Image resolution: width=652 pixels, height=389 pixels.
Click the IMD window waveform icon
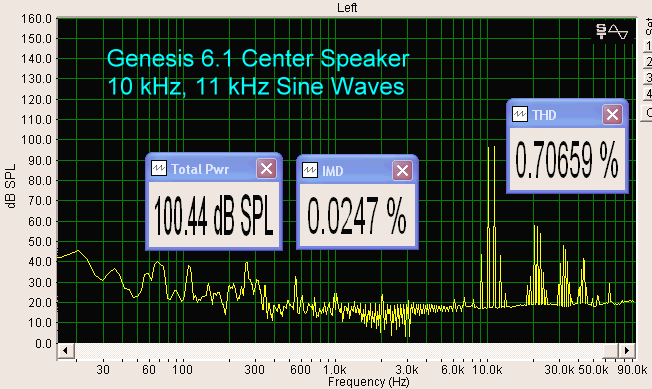[x=310, y=170]
